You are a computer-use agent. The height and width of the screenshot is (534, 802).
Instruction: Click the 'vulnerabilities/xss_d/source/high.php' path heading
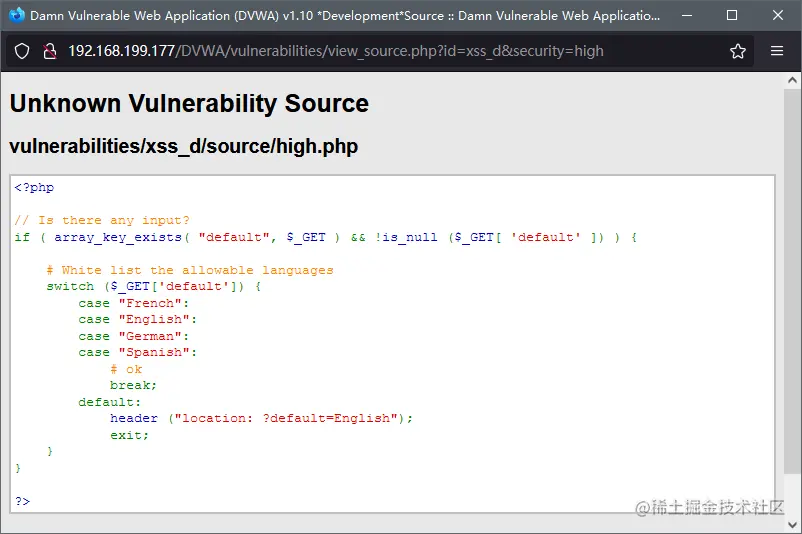[x=184, y=147]
